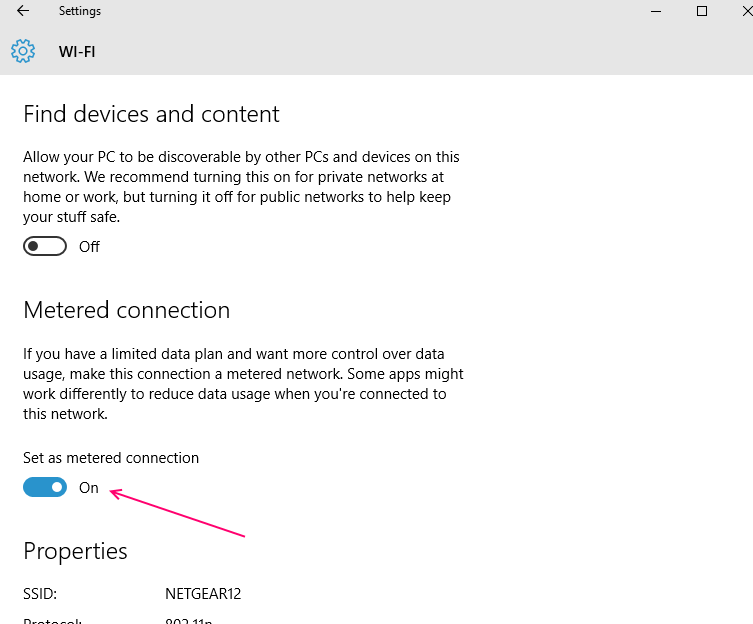
Task: Click the 'If you have a limited data plan' paragraph
Action: click(243, 384)
